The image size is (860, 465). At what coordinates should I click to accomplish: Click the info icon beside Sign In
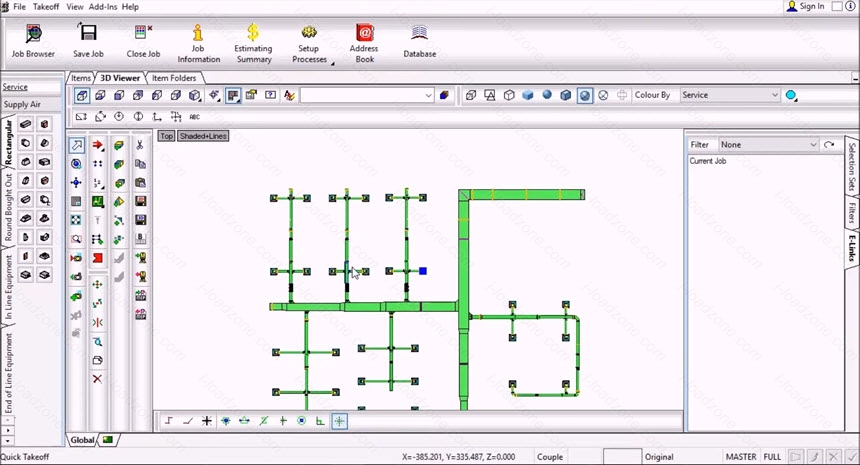pos(851,6)
